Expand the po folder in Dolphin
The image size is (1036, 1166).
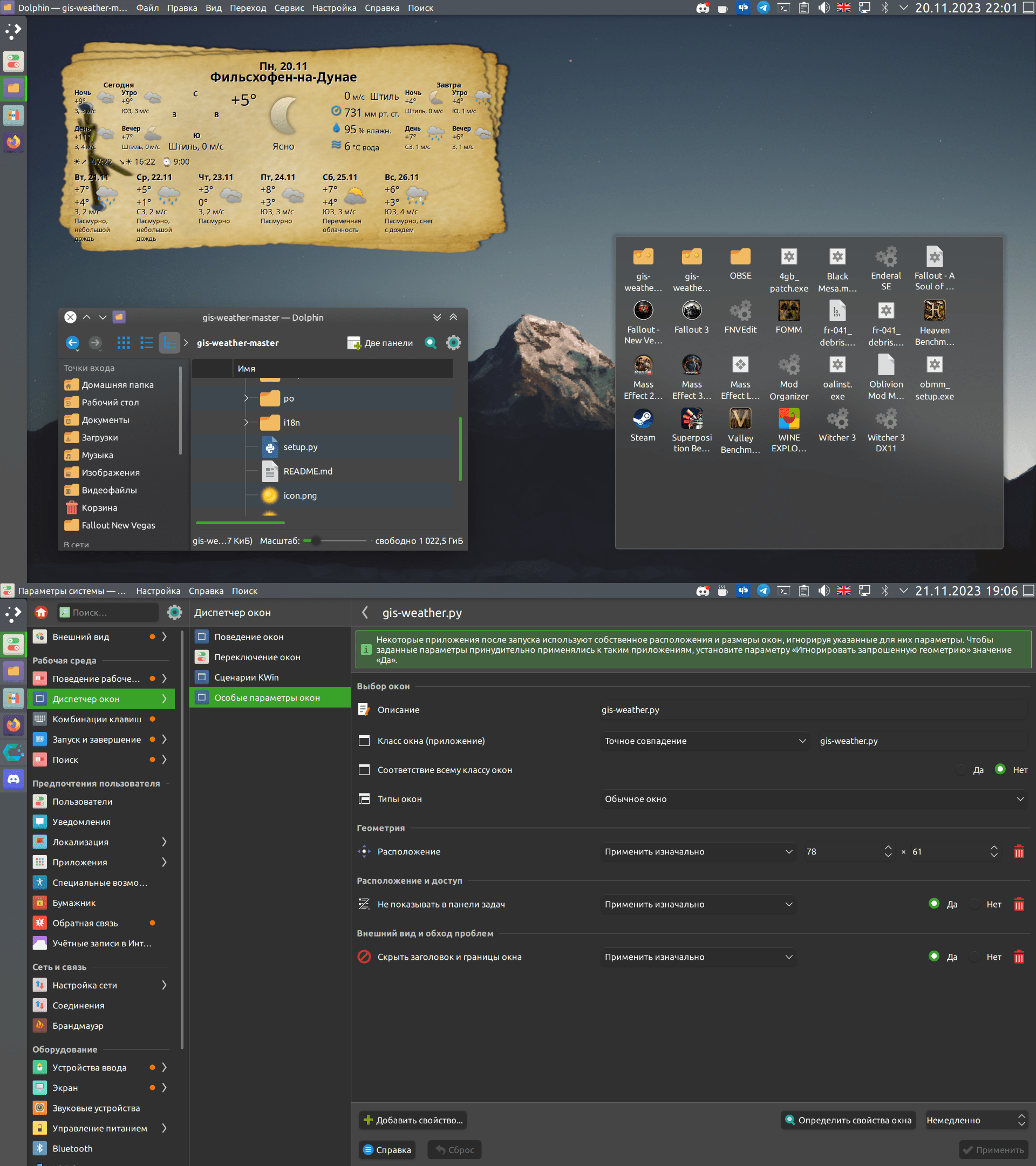click(246, 398)
